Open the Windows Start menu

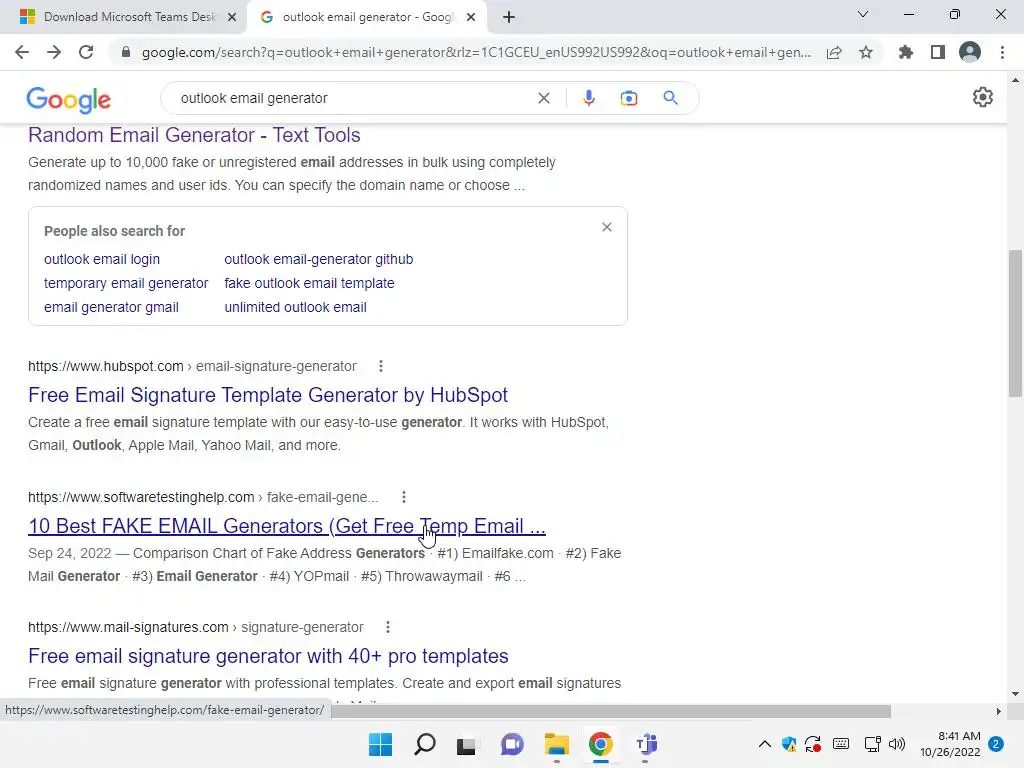[380, 744]
